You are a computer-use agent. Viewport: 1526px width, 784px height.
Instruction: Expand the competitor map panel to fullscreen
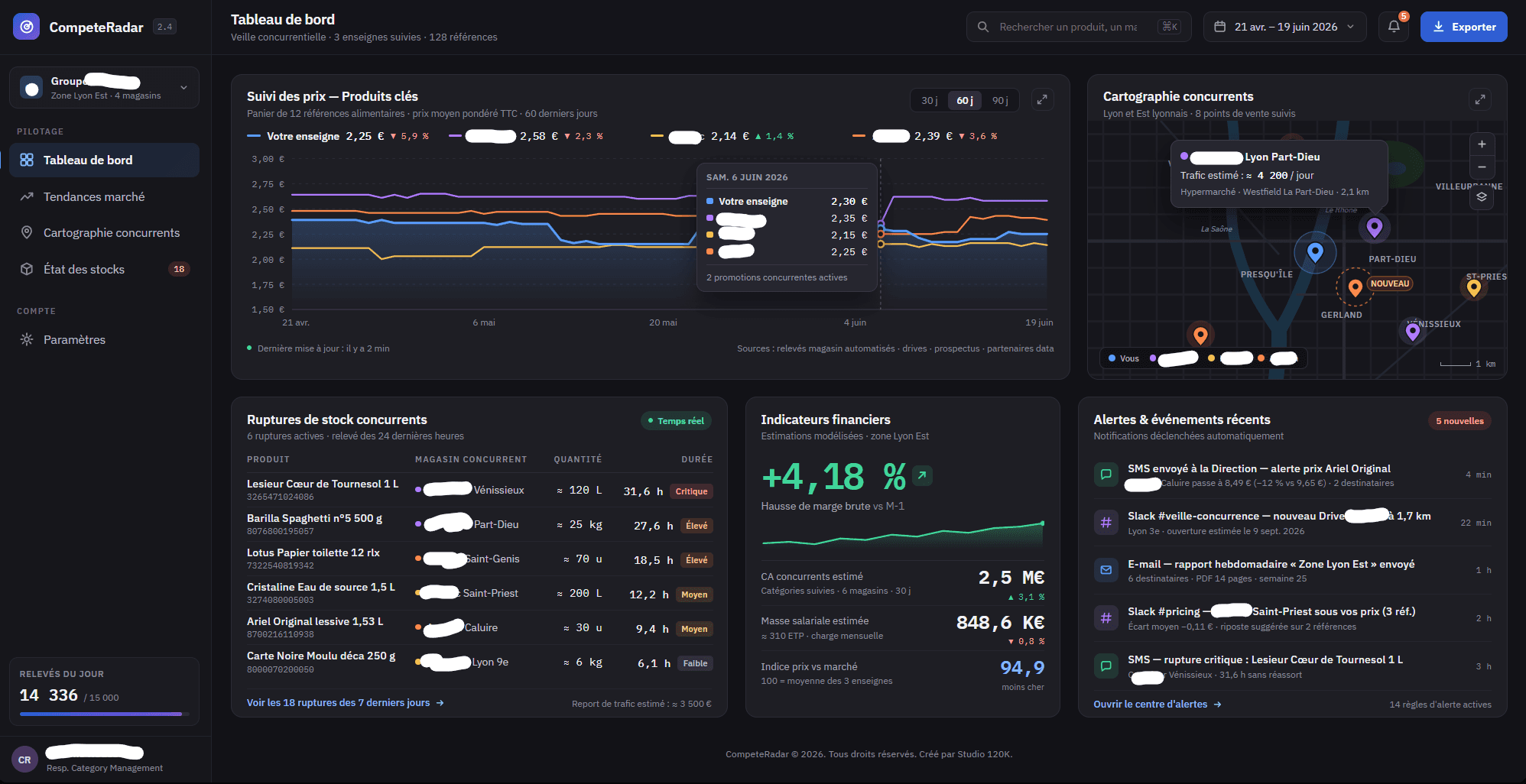1480,100
